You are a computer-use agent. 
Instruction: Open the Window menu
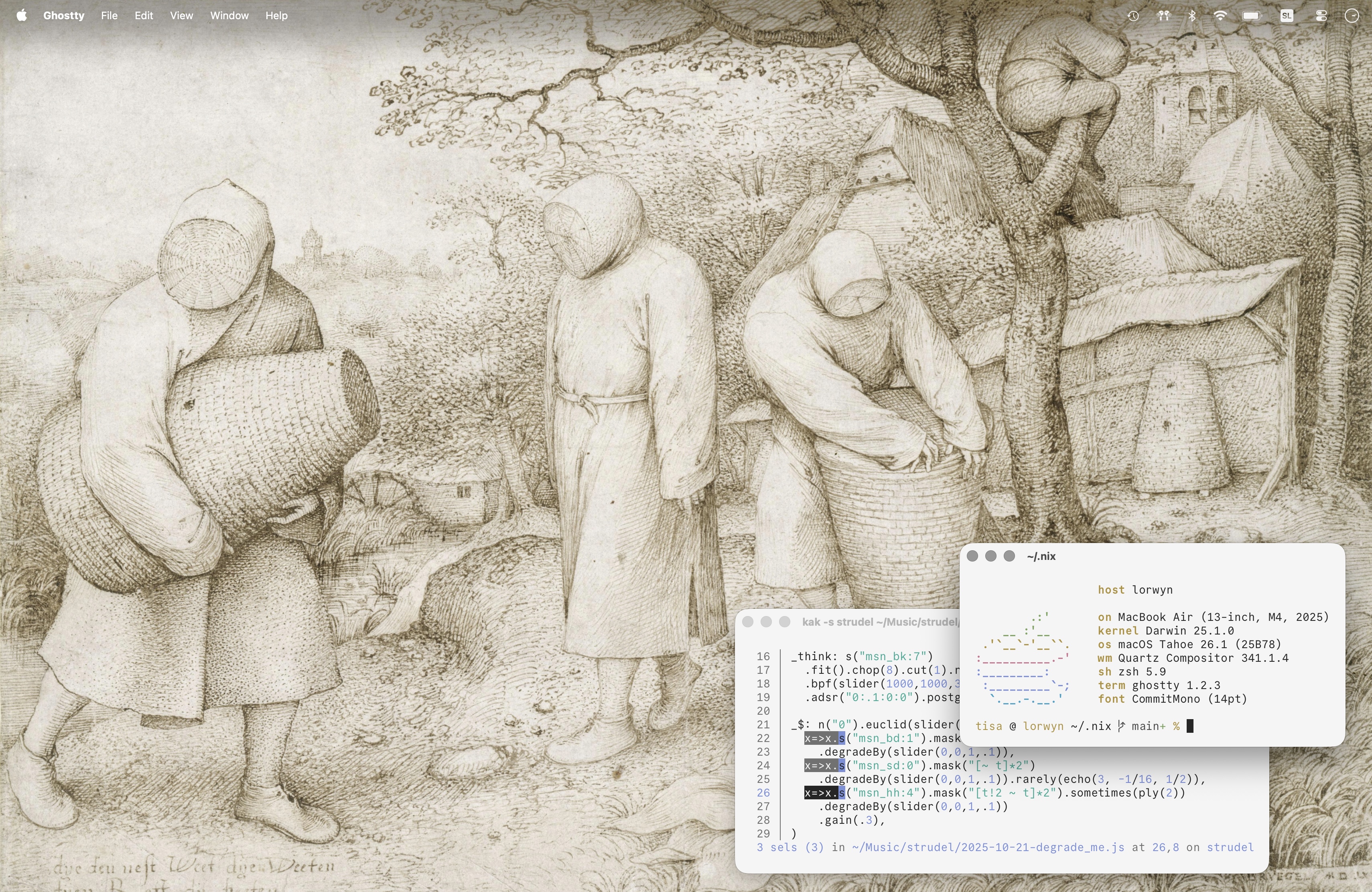pos(229,16)
